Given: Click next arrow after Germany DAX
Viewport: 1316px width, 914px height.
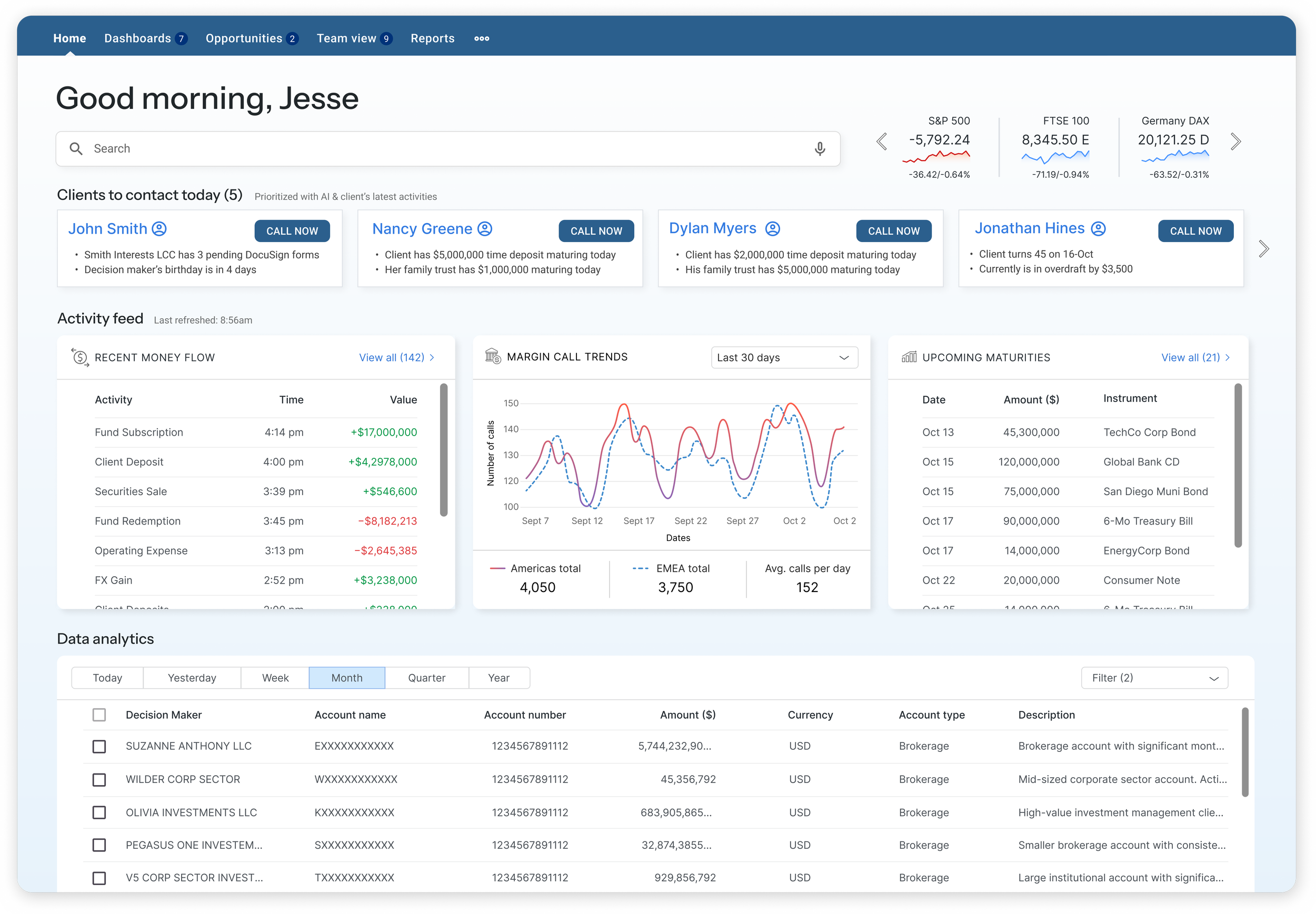Looking at the screenshot, I should [x=1235, y=142].
